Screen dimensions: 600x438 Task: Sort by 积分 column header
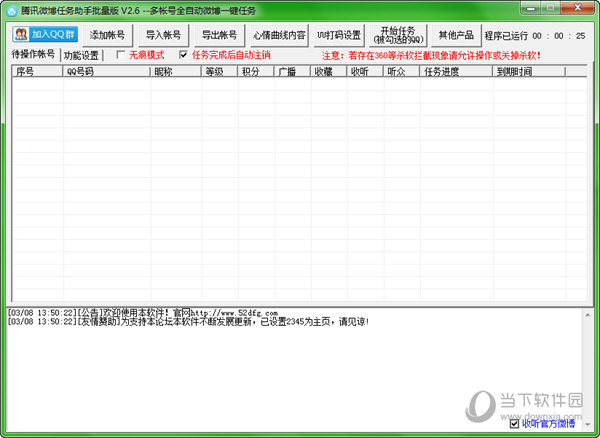click(256, 72)
